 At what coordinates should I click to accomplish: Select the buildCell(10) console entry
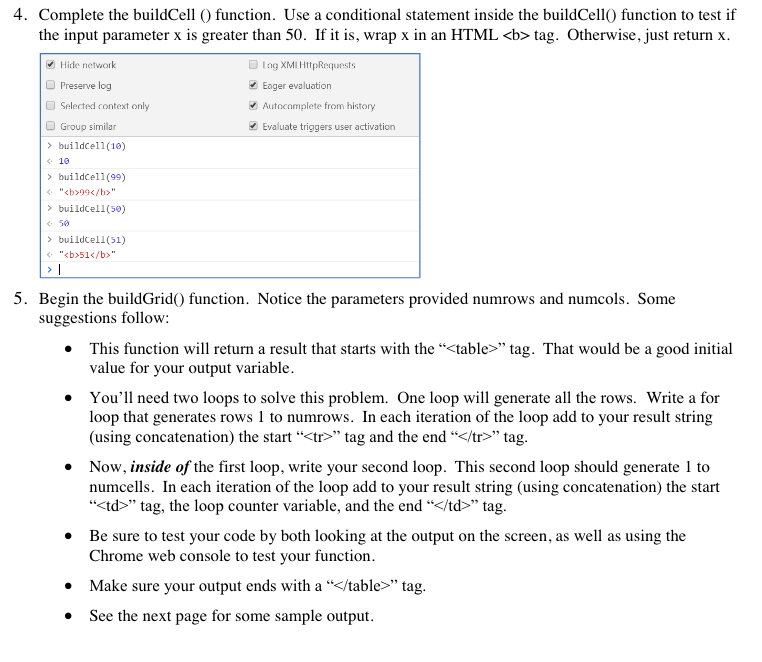click(92, 146)
